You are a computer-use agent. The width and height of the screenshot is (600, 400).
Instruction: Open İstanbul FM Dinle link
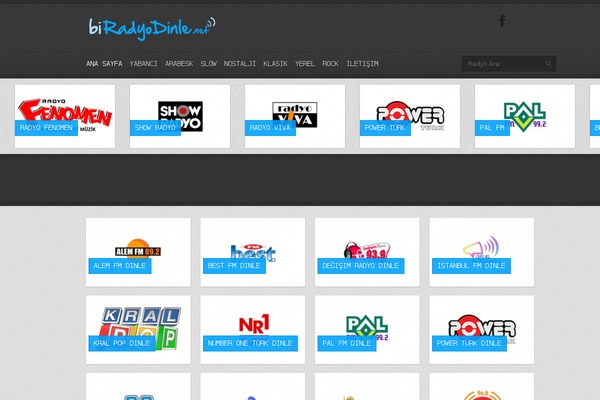point(471,266)
